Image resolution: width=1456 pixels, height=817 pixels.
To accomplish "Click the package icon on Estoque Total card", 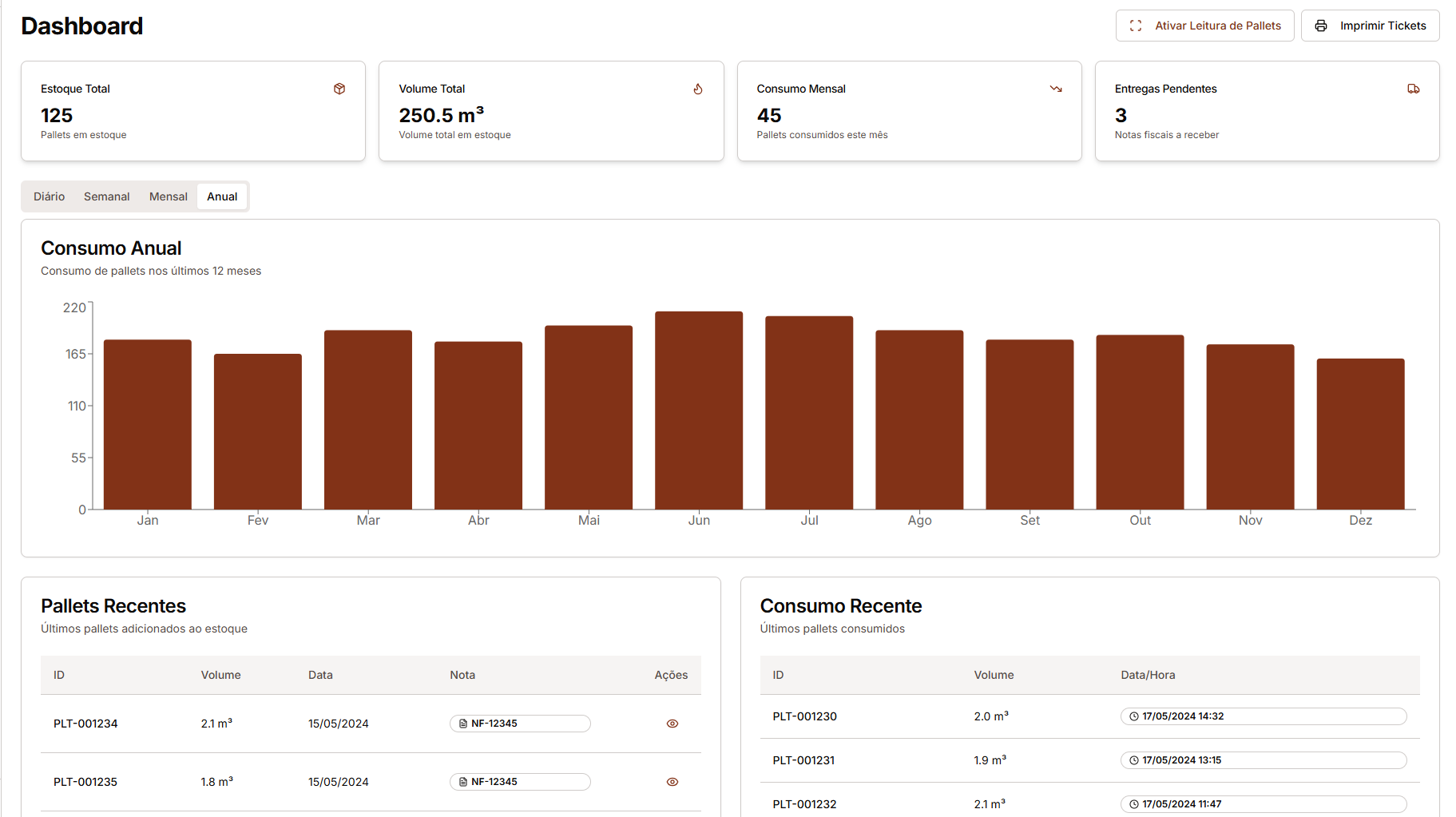I will coord(339,89).
